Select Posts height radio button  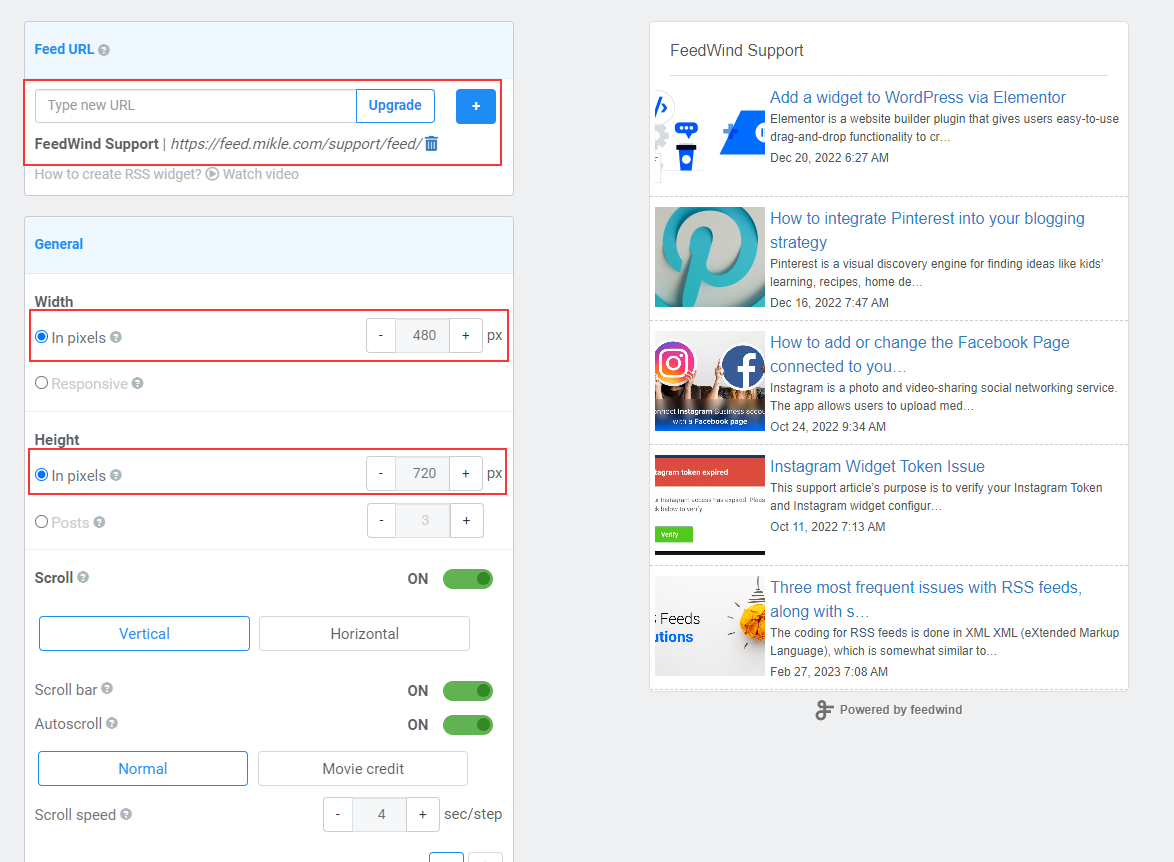[42, 522]
